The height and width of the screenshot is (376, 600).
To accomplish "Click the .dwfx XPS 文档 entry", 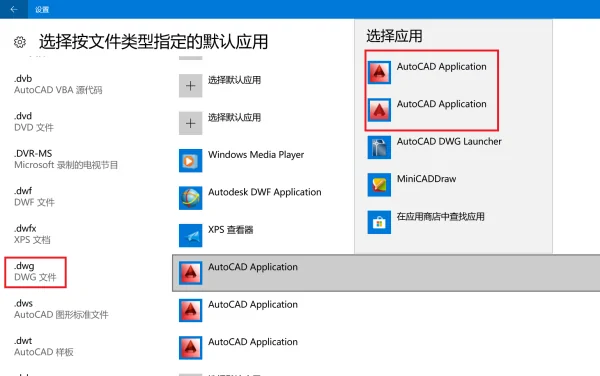I will point(32,234).
